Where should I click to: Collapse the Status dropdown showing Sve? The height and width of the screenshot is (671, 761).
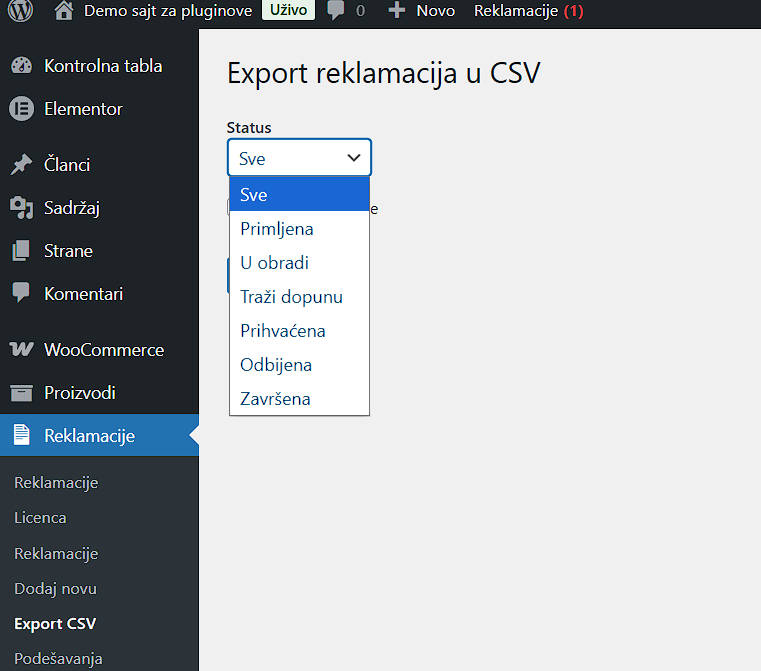coord(299,158)
